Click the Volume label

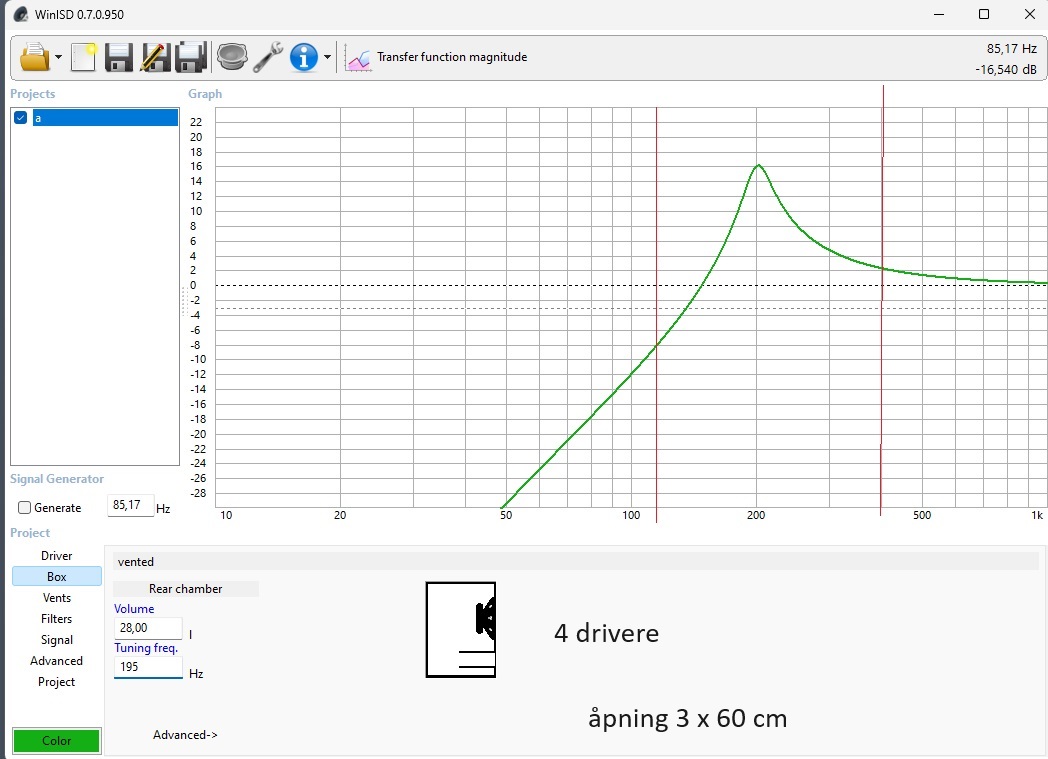tap(134, 609)
